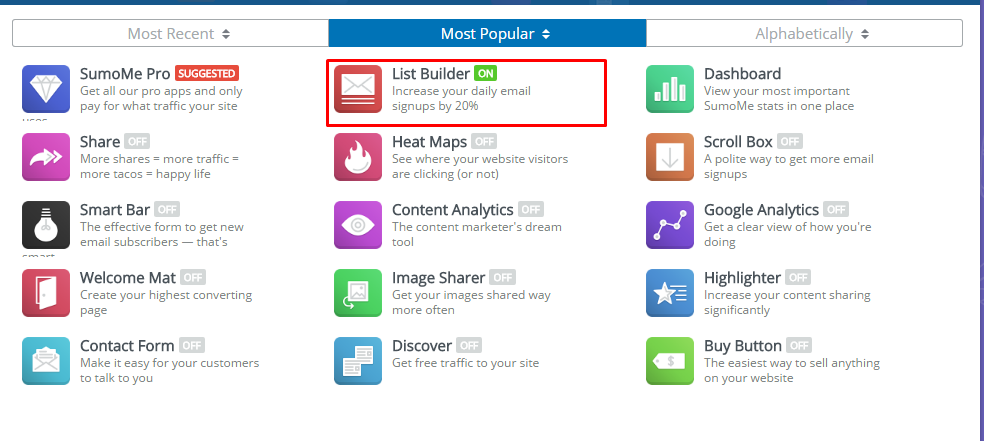Sort apps by Most Recent tab

171,33
